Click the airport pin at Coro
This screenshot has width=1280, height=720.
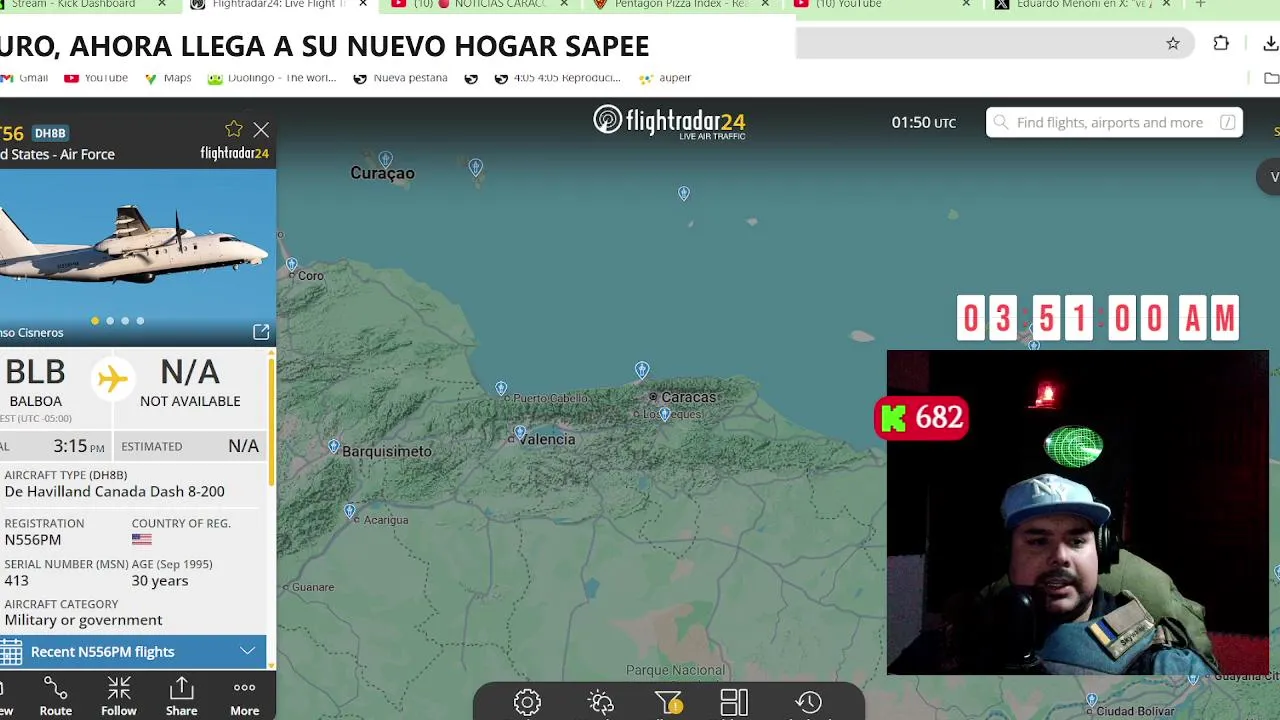click(x=292, y=266)
